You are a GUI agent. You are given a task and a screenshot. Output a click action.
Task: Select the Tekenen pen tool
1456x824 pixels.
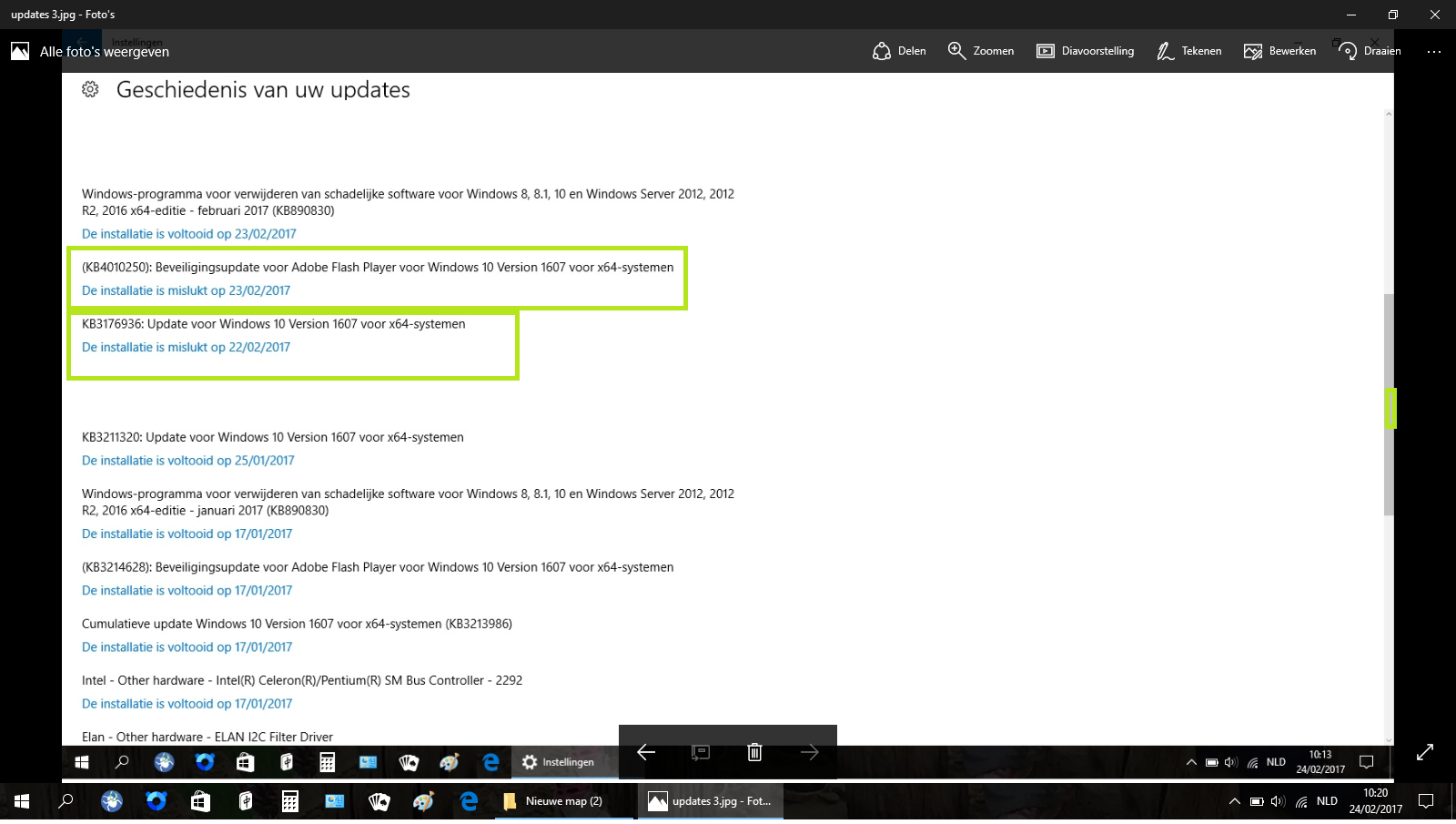click(x=1188, y=51)
